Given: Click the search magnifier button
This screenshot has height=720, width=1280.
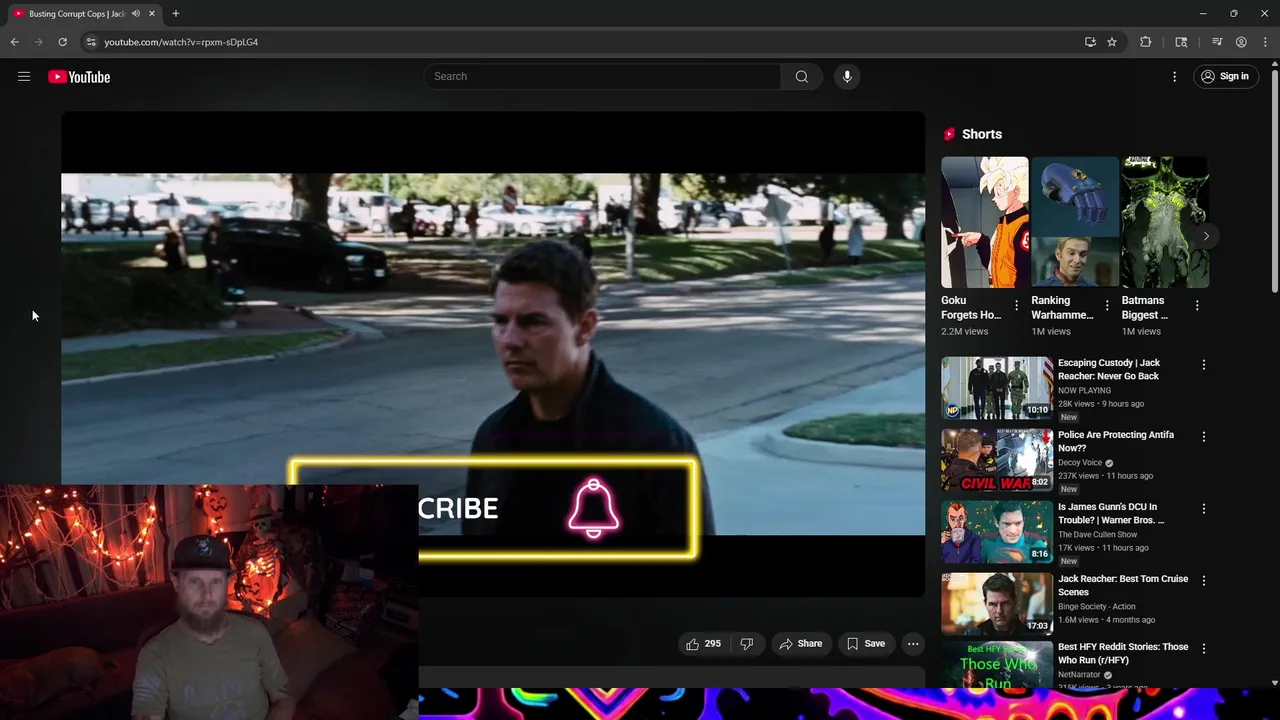Looking at the screenshot, I should [x=802, y=76].
